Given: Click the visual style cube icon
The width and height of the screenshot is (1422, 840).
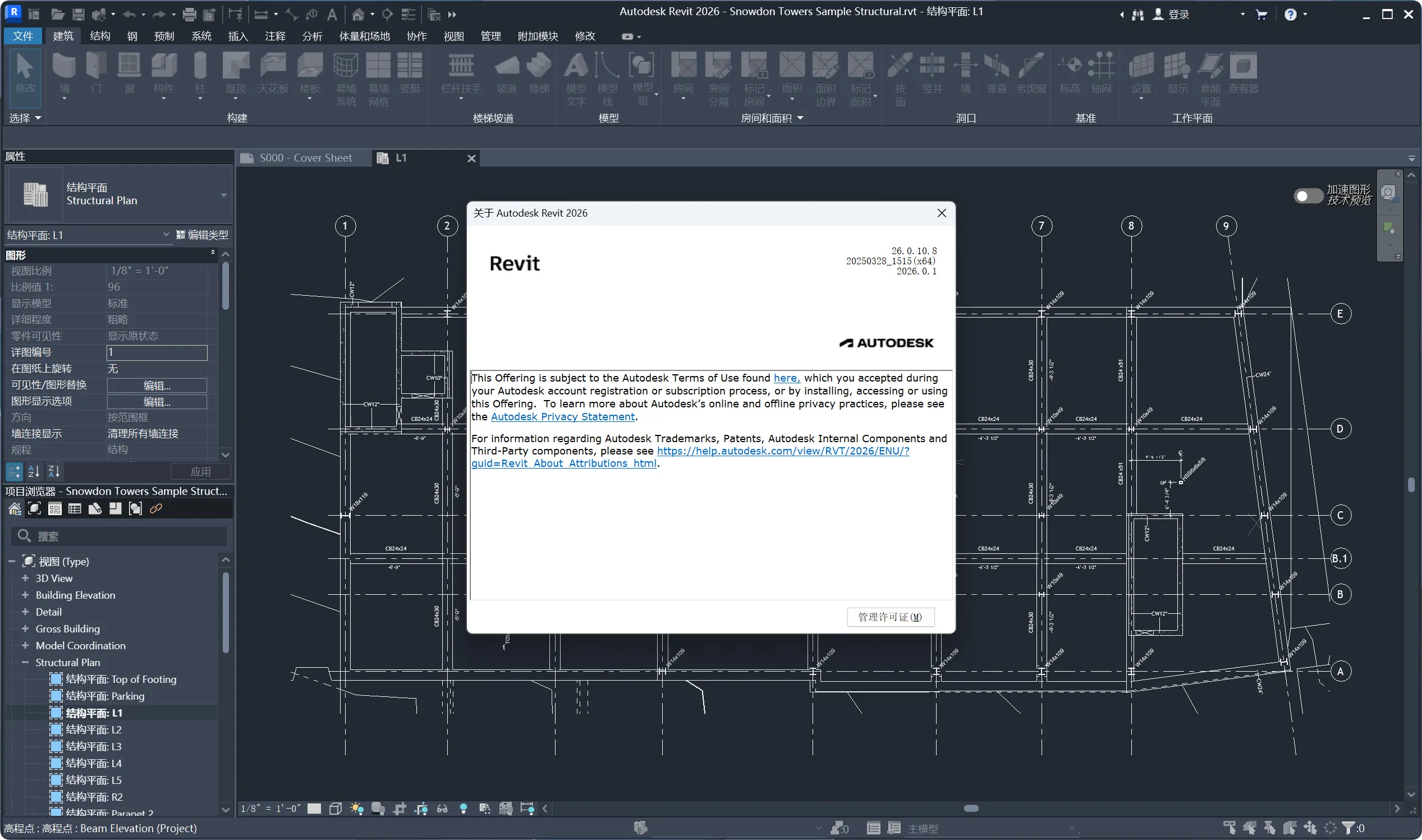Looking at the screenshot, I should [335, 809].
